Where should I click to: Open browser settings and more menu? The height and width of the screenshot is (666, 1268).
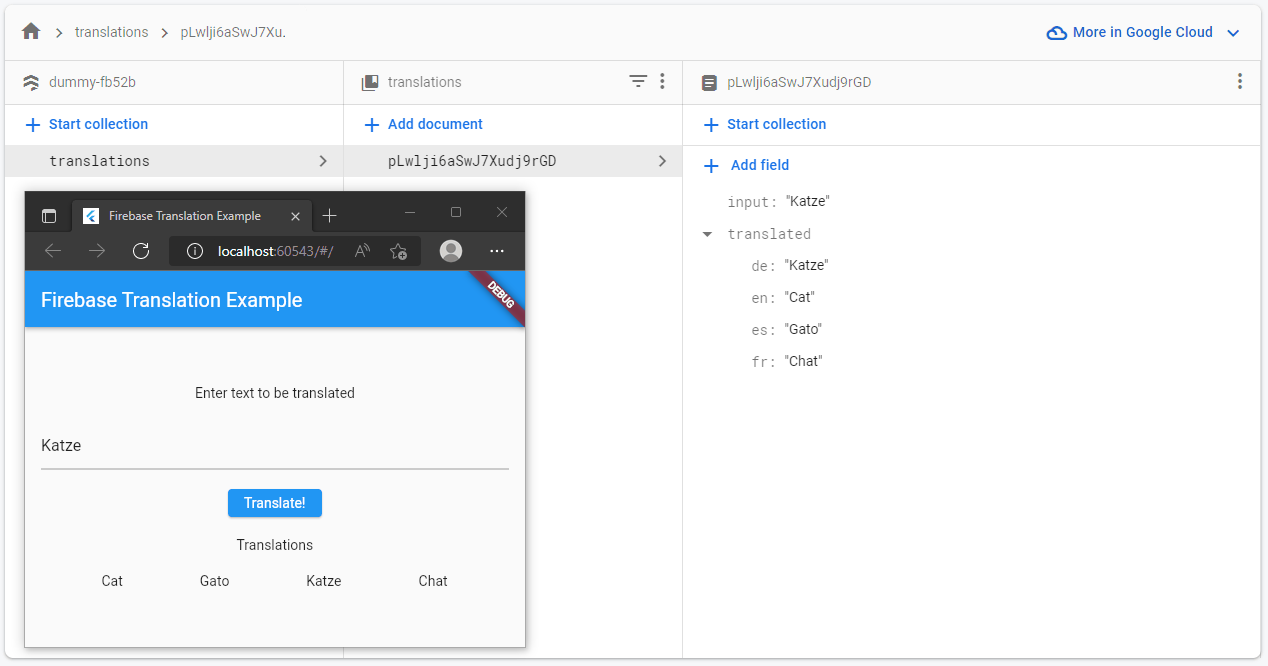(497, 251)
